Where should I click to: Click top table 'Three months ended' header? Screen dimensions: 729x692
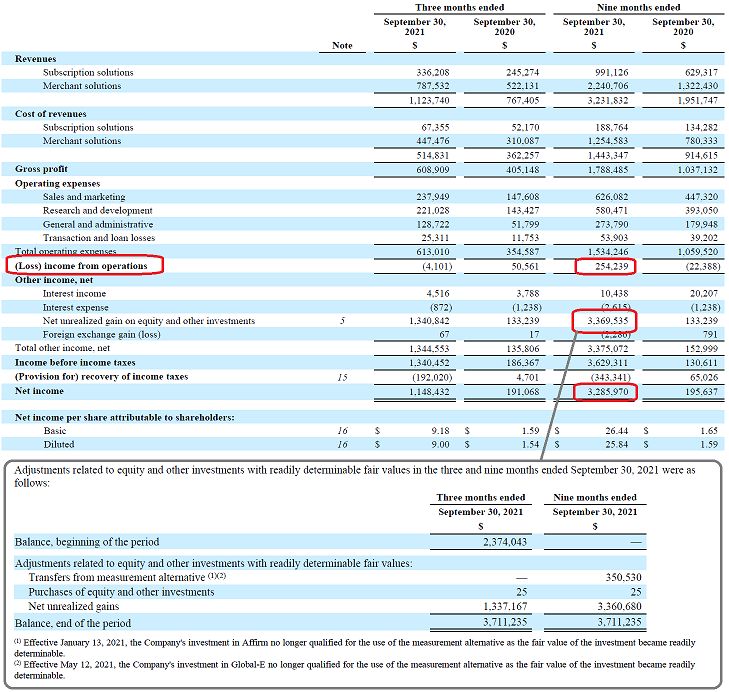coord(459,7)
